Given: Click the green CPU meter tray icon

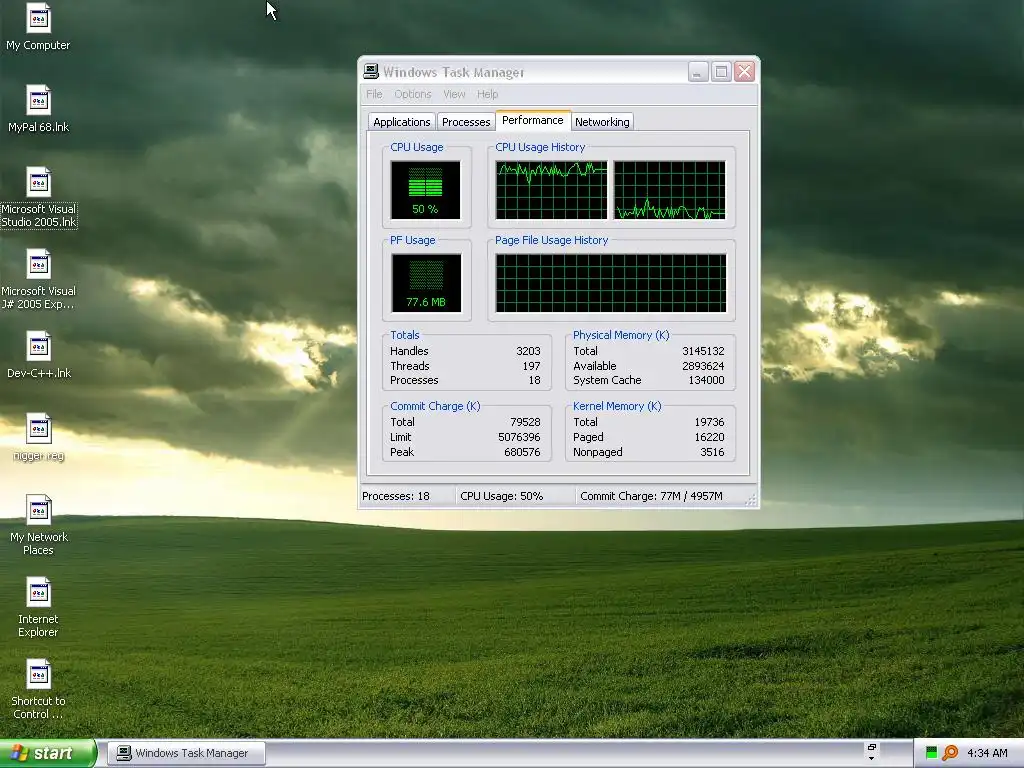Looking at the screenshot, I should [x=931, y=753].
